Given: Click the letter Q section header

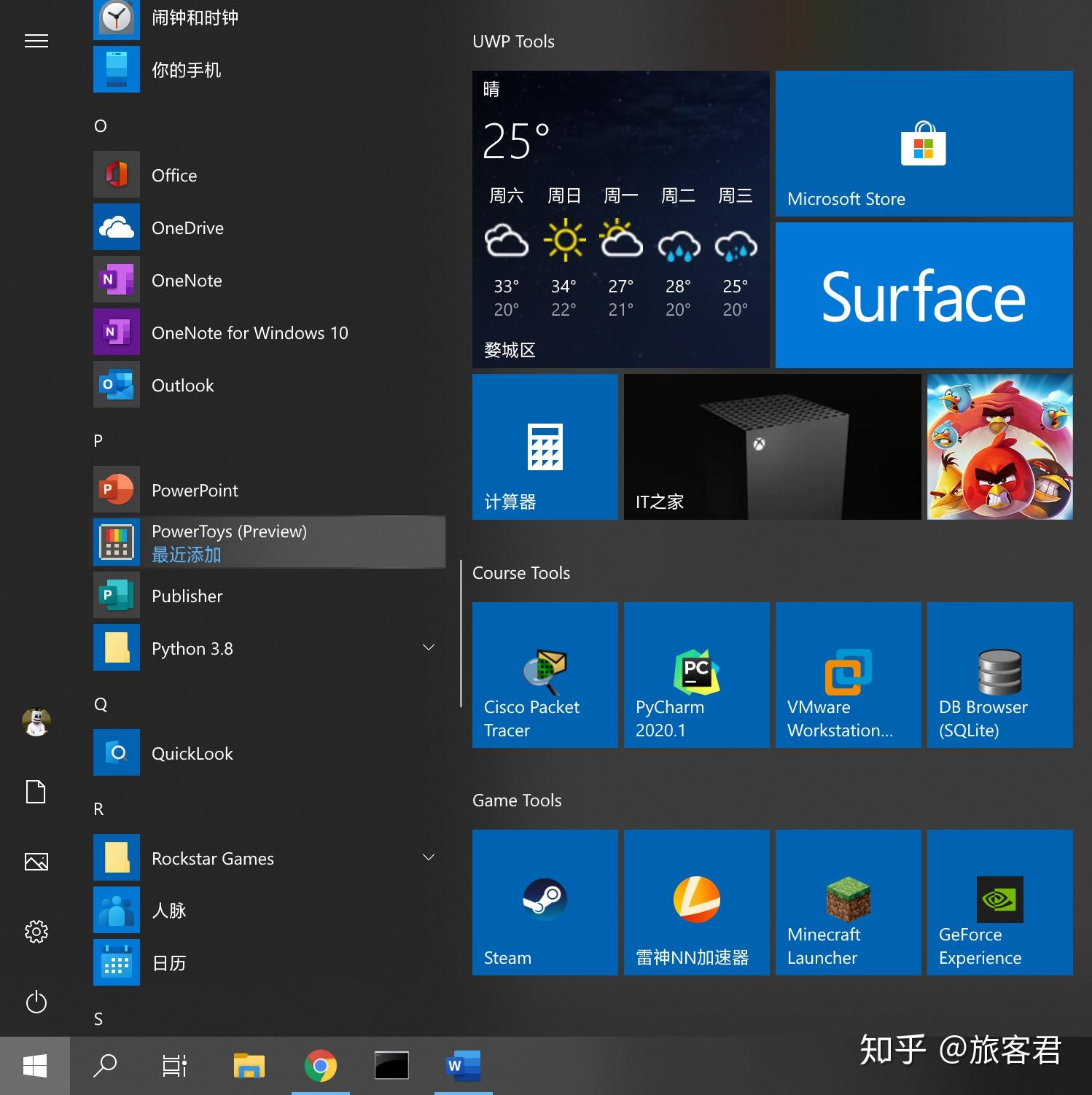Looking at the screenshot, I should [x=101, y=704].
